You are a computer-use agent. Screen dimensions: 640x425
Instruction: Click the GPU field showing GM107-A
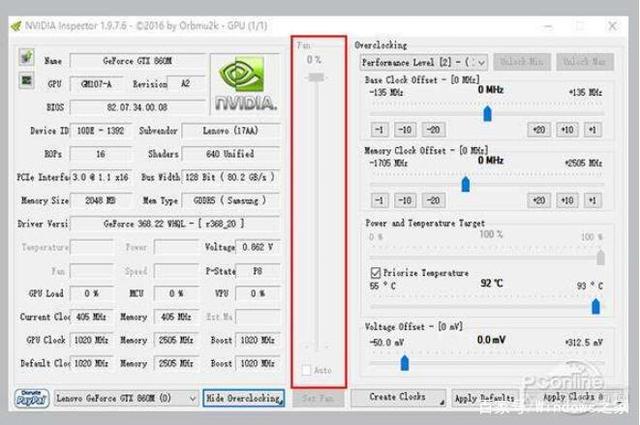pyautogui.click(x=97, y=84)
